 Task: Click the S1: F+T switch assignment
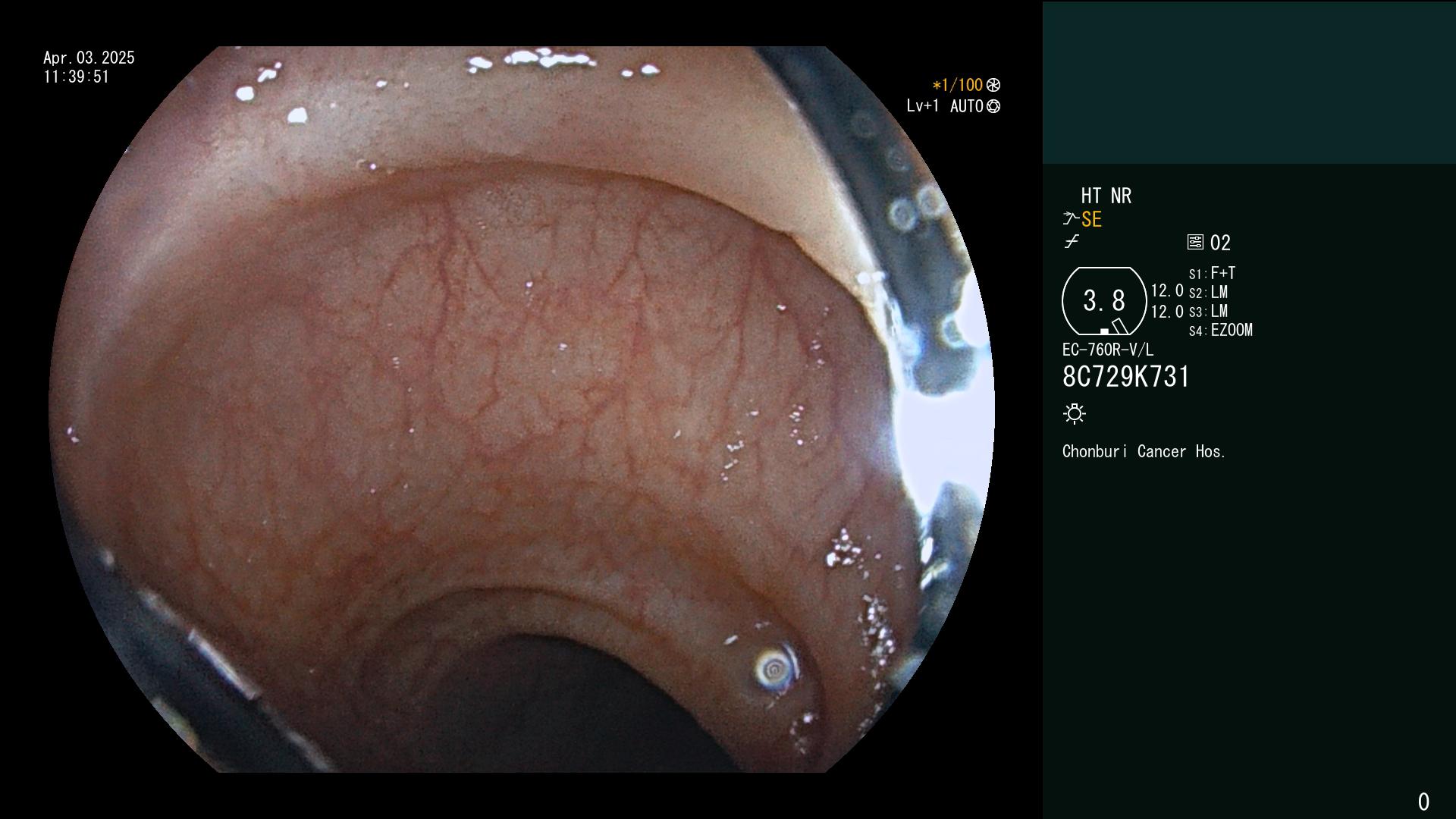pyautogui.click(x=1212, y=273)
